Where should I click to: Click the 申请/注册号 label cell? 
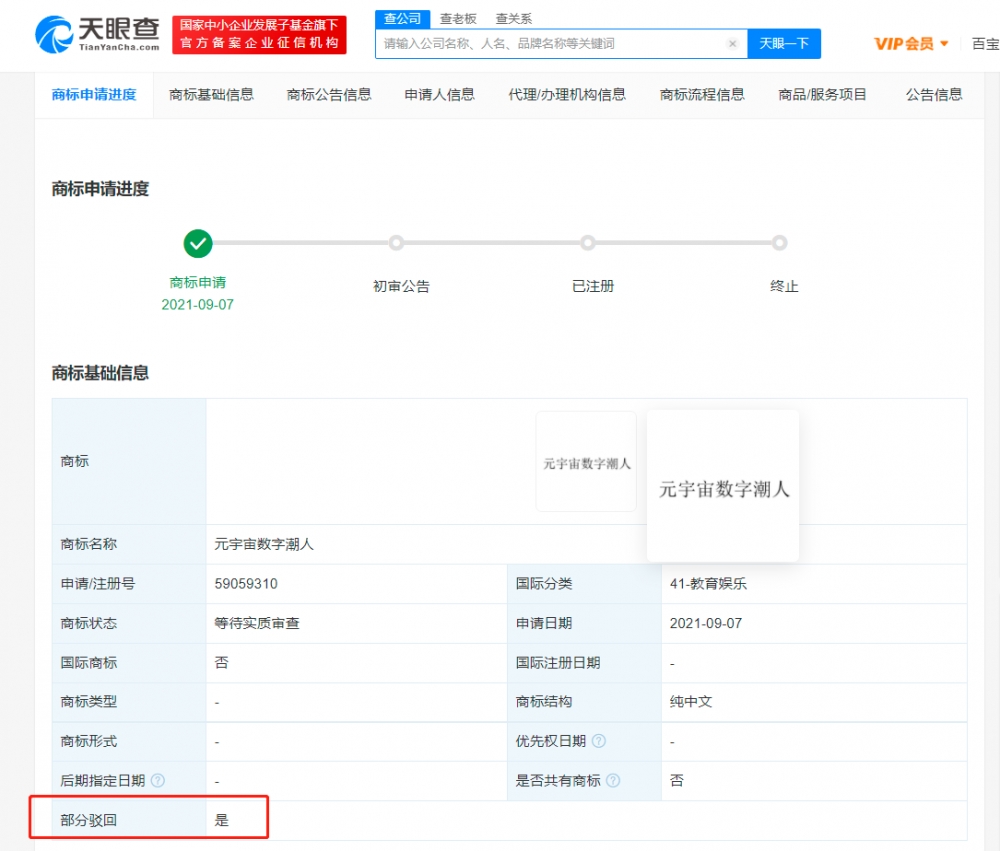(129, 584)
